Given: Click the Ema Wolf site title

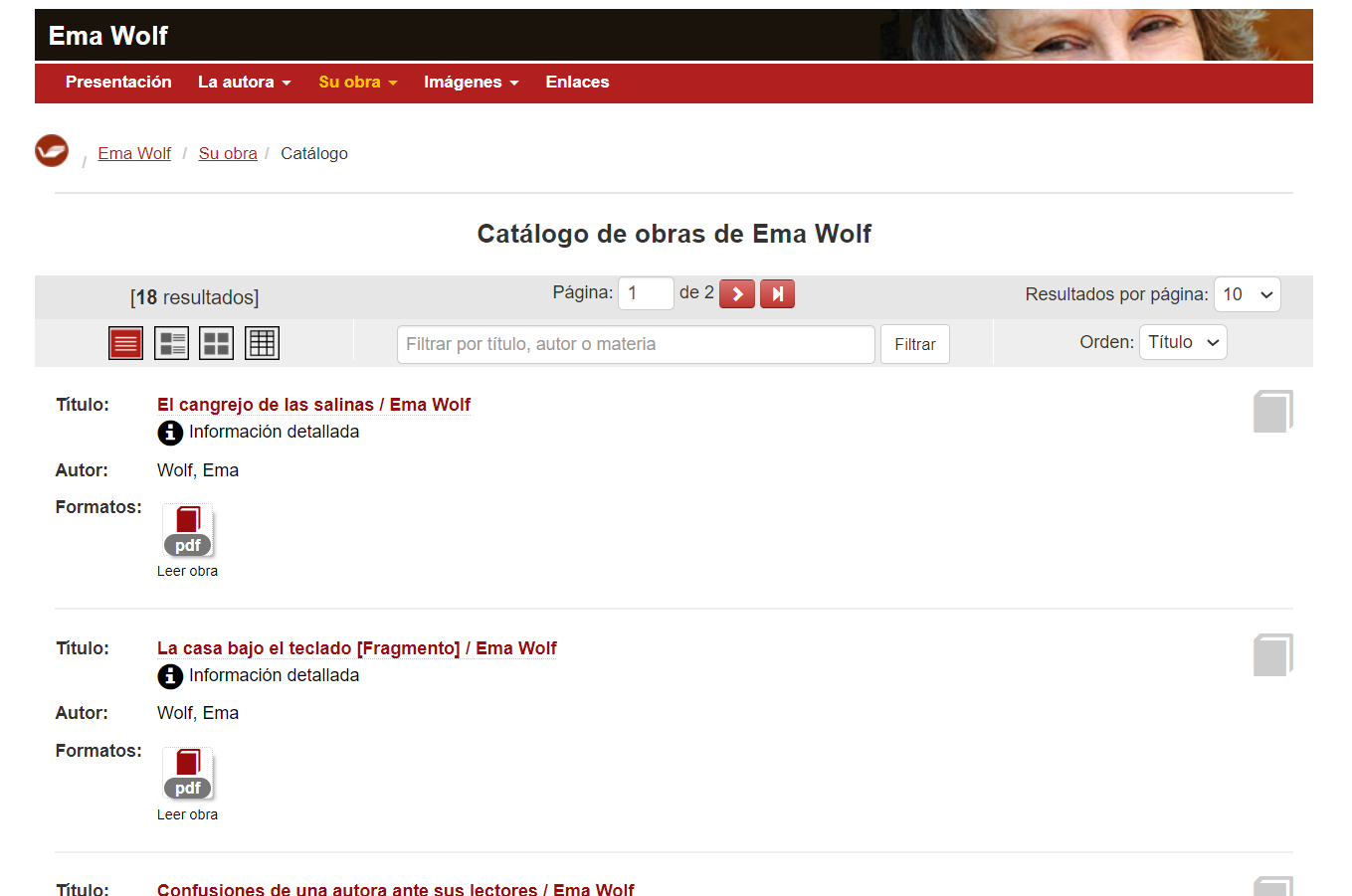Looking at the screenshot, I should (108, 36).
